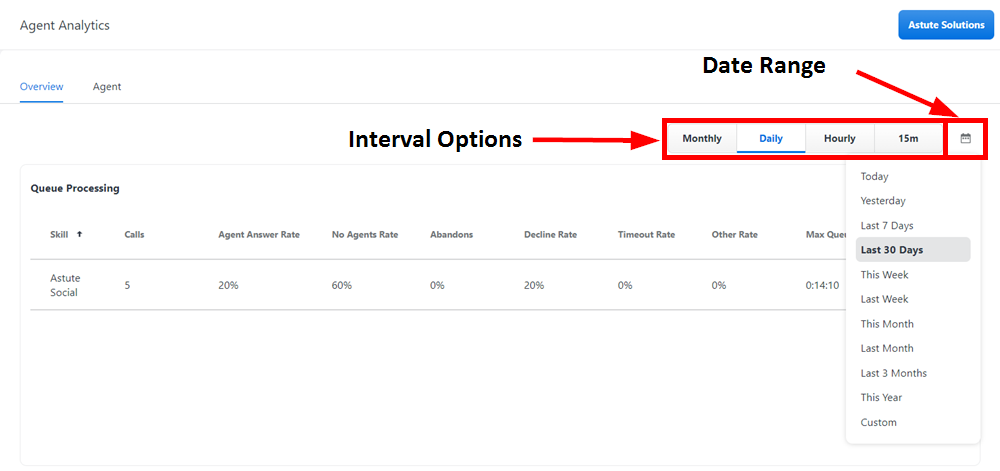Screen dimensions: 1000x471
Task: Switch to the Agent tab
Action: coord(107,87)
